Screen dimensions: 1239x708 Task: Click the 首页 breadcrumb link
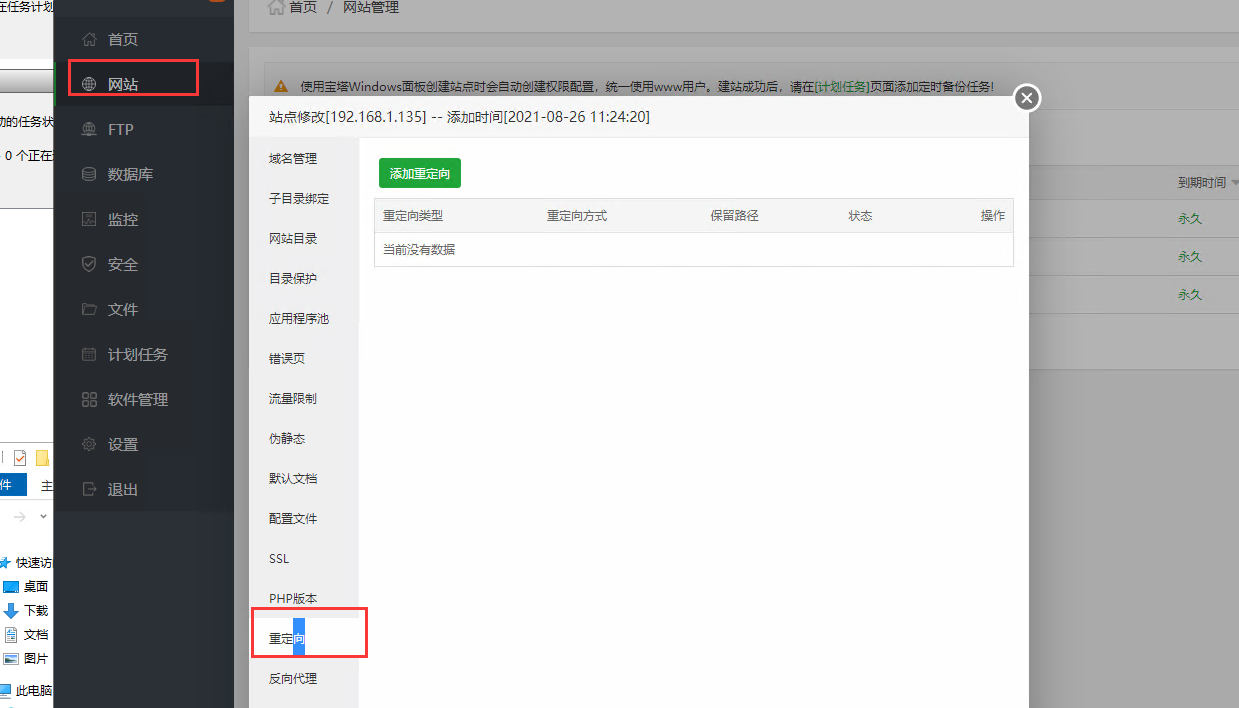pyautogui.click(x=303, y=7)
